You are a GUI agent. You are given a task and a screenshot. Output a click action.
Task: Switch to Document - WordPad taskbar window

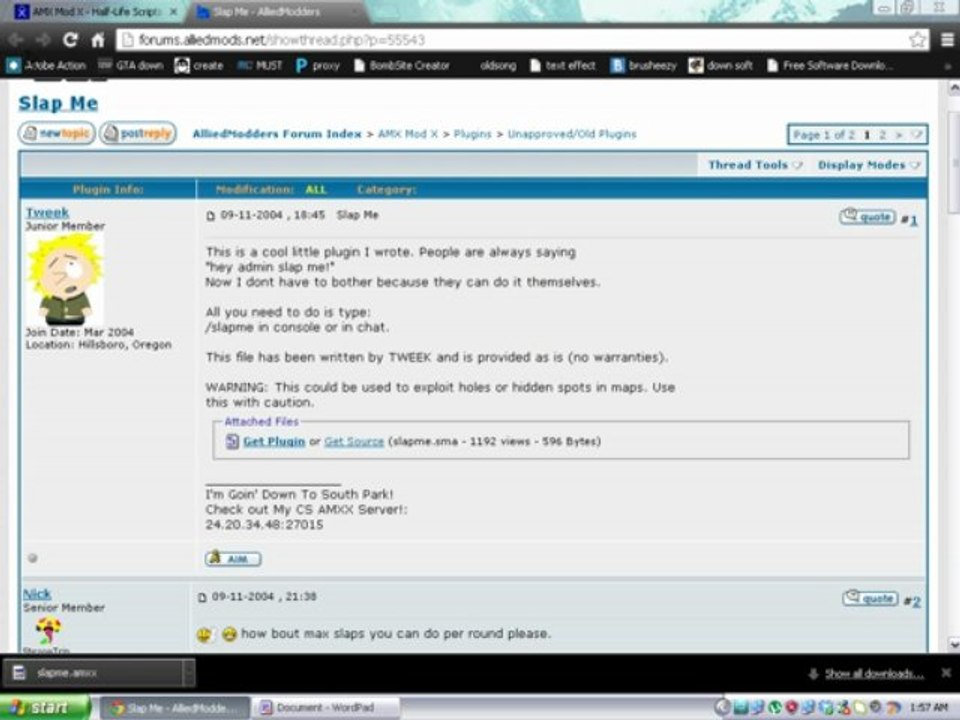(325, 708)
